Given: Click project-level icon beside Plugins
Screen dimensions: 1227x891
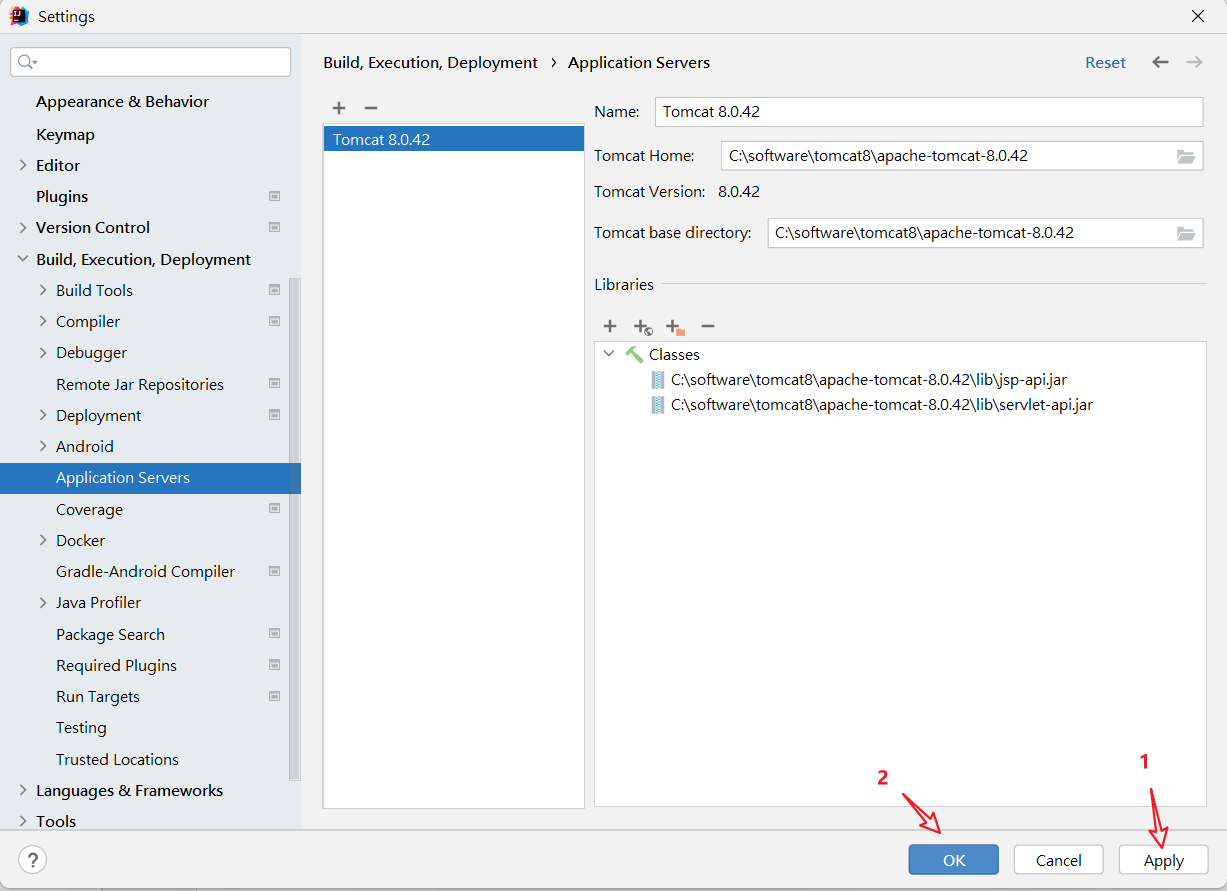Looking at the screenshot, I should tap(274, 196).
